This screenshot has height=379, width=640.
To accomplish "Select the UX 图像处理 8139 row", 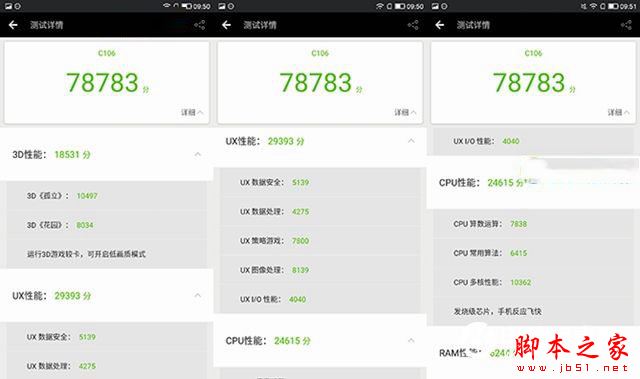I will (320, 270).
